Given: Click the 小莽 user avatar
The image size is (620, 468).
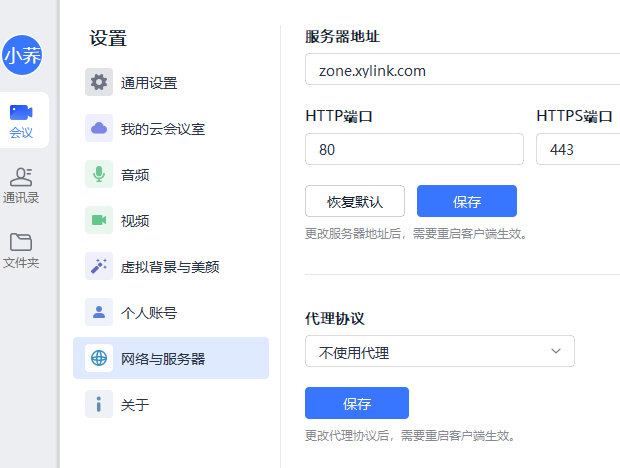Looking at the screenshot, I should pos(22,56).
